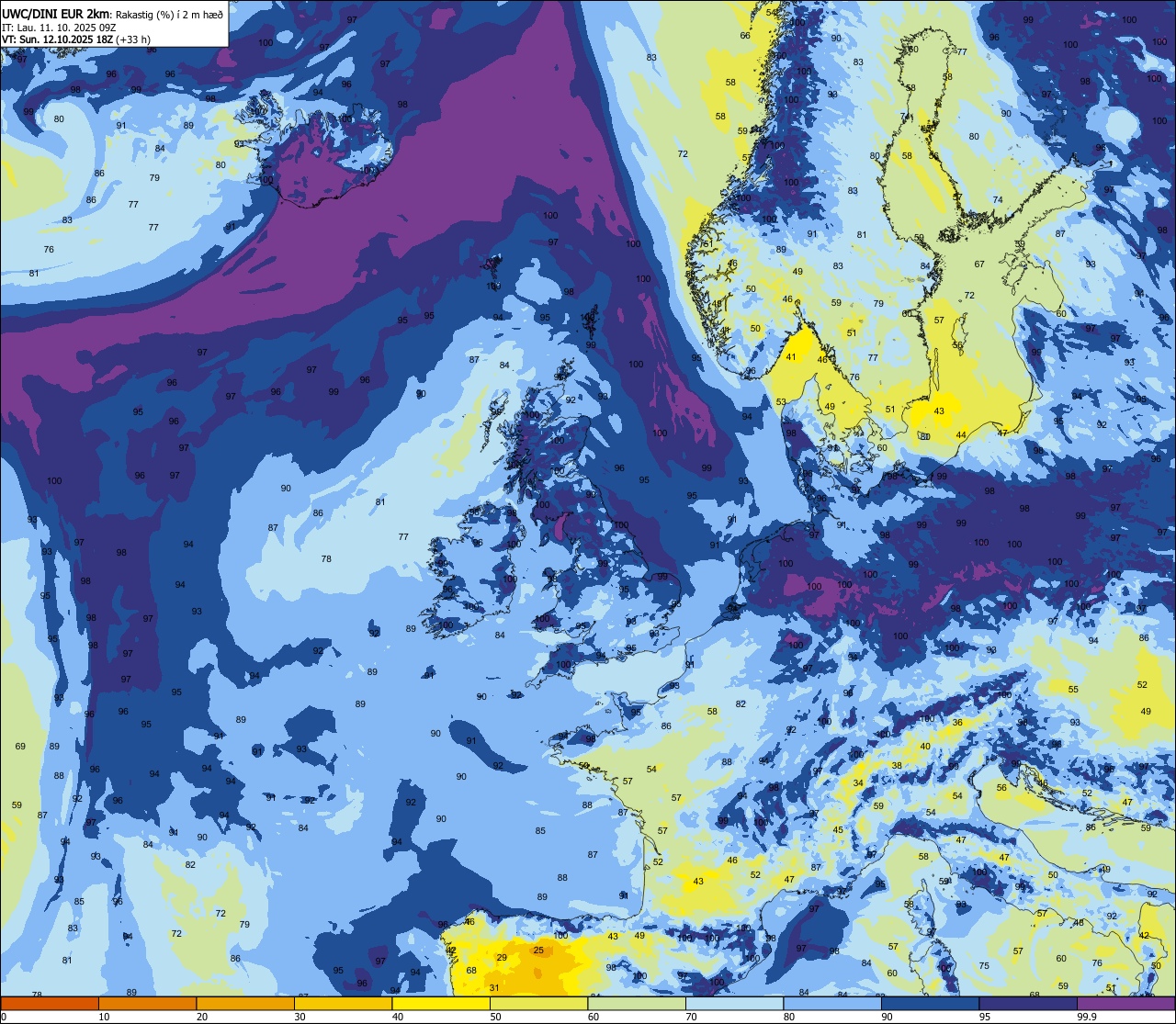Click the 20–30 light orange legend swatch

245,1003
